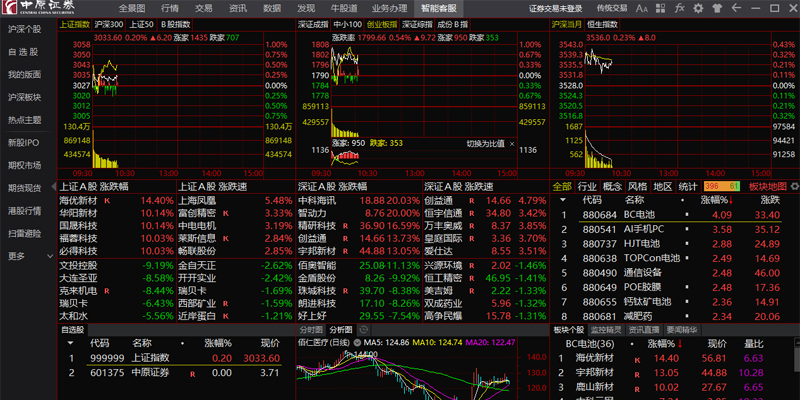Open the fx formula manager

click(680, 8)
